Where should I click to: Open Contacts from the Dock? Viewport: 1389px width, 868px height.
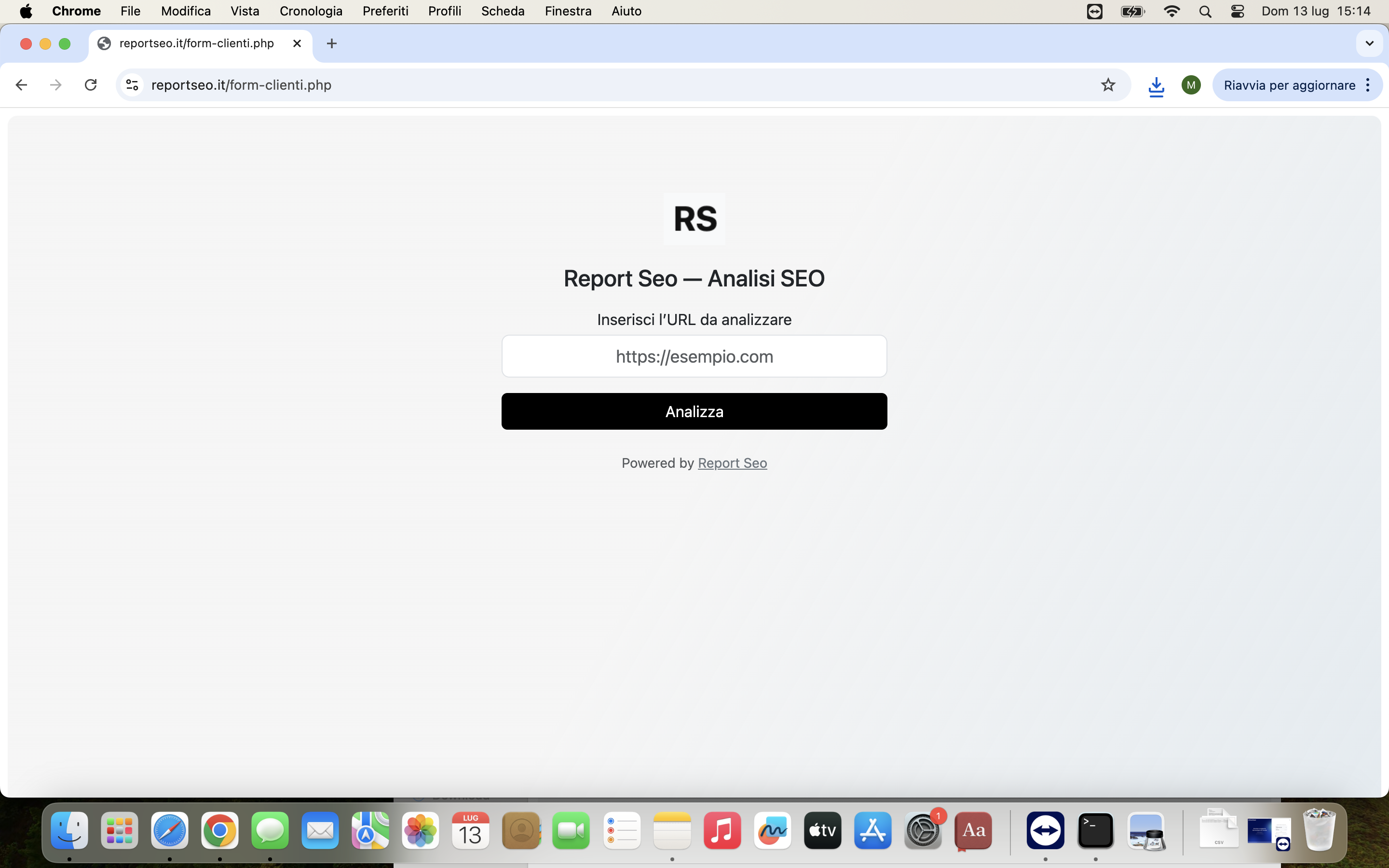point(521,830)
